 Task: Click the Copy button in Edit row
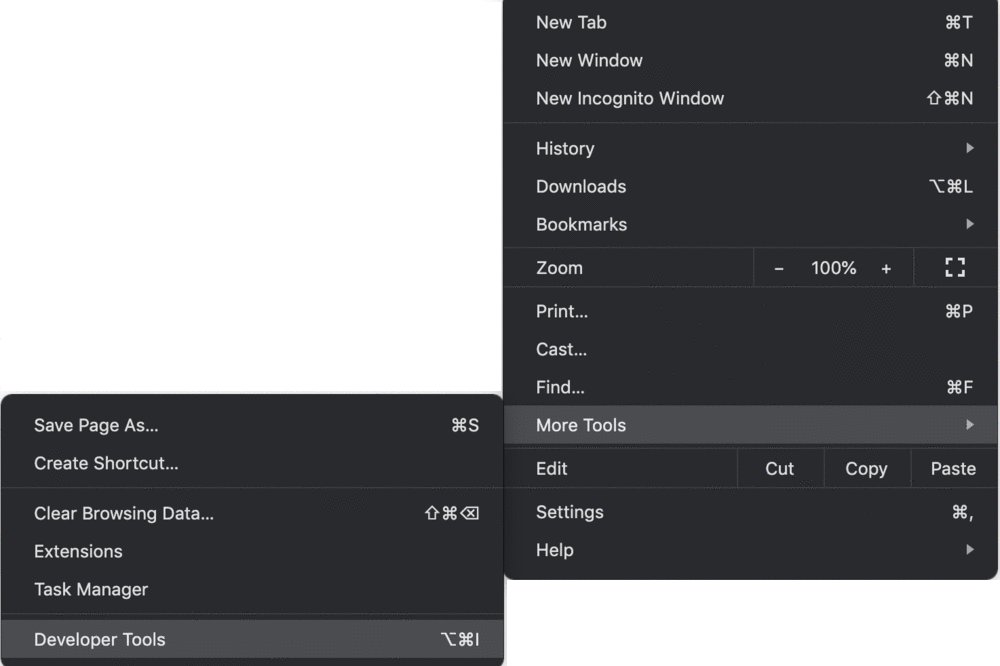click(x=866, y=468)
